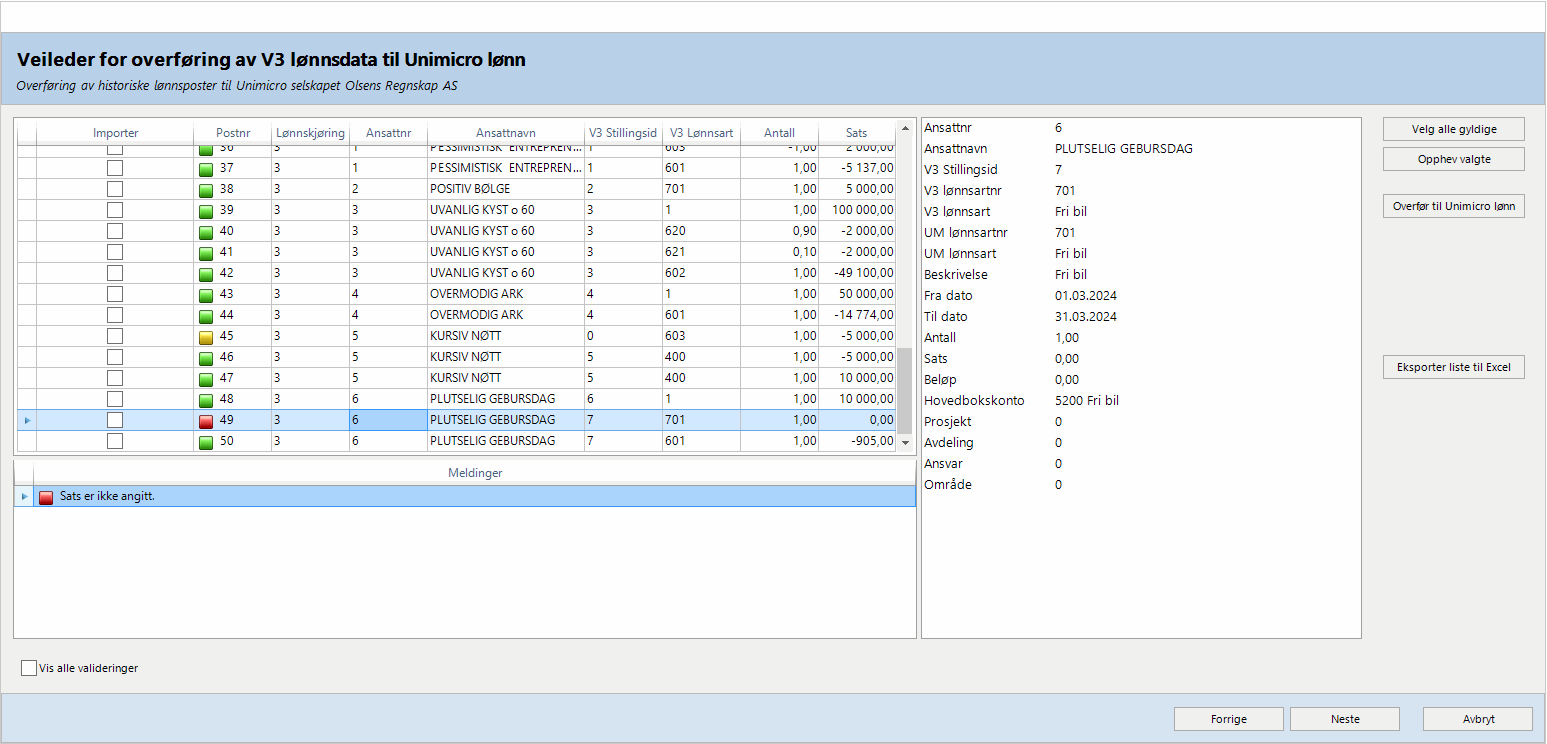
Task: Click row indicator arrow for post 49
Action: [x=26, y=421]
